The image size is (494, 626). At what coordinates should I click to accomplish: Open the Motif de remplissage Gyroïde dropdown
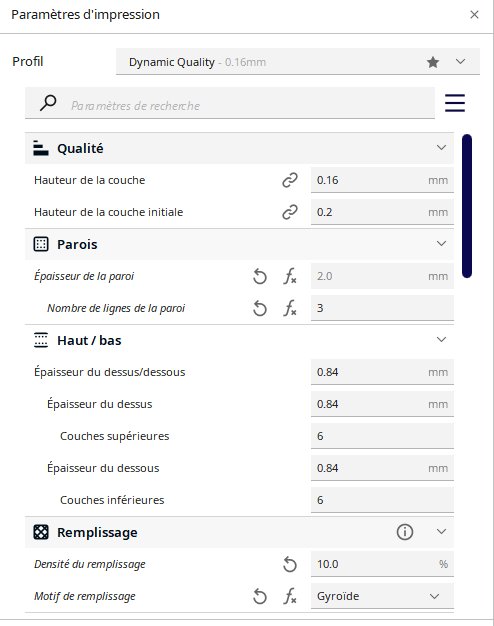click(382, 596)
